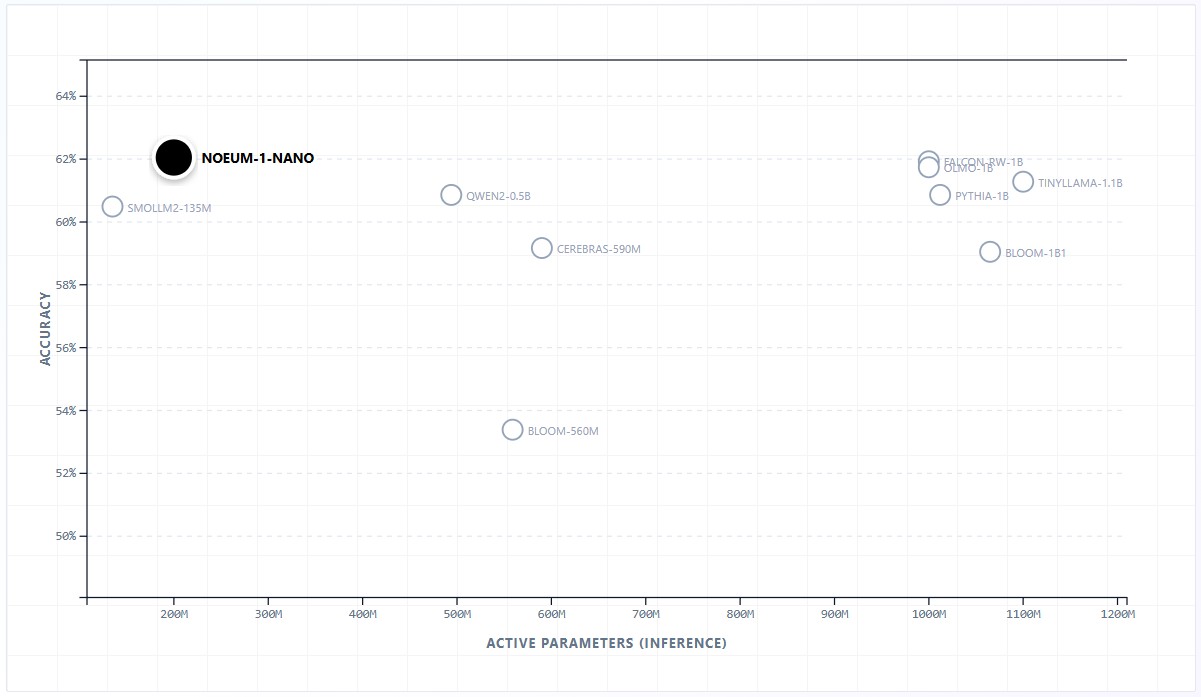The image size is (1201, 697).
Task: Click the ACTIVE PARAMETERS (INFERENCE) axis title
Action: pyautogui.click(x=606, y=643)
